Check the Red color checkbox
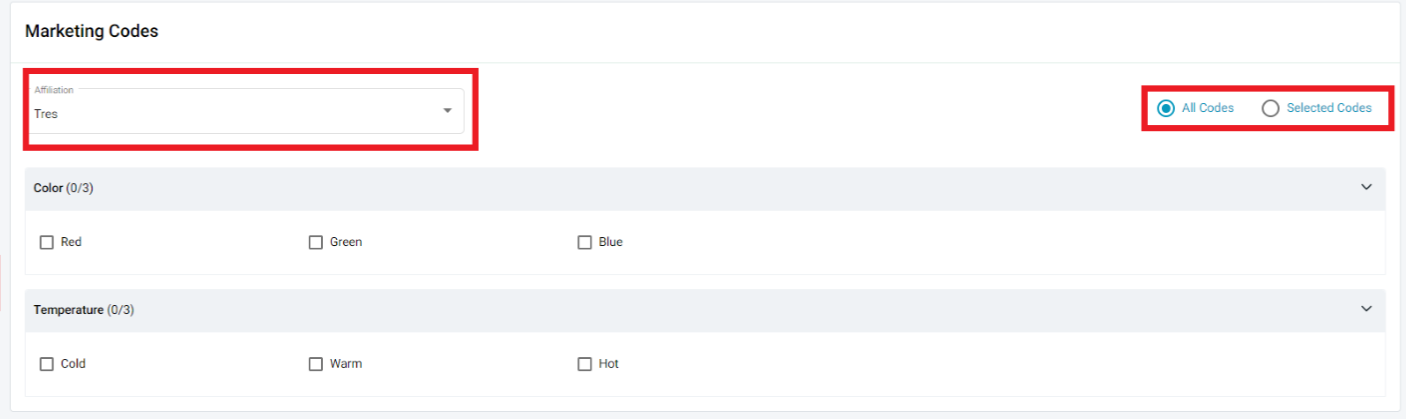1406x419 pixels. 47,242
